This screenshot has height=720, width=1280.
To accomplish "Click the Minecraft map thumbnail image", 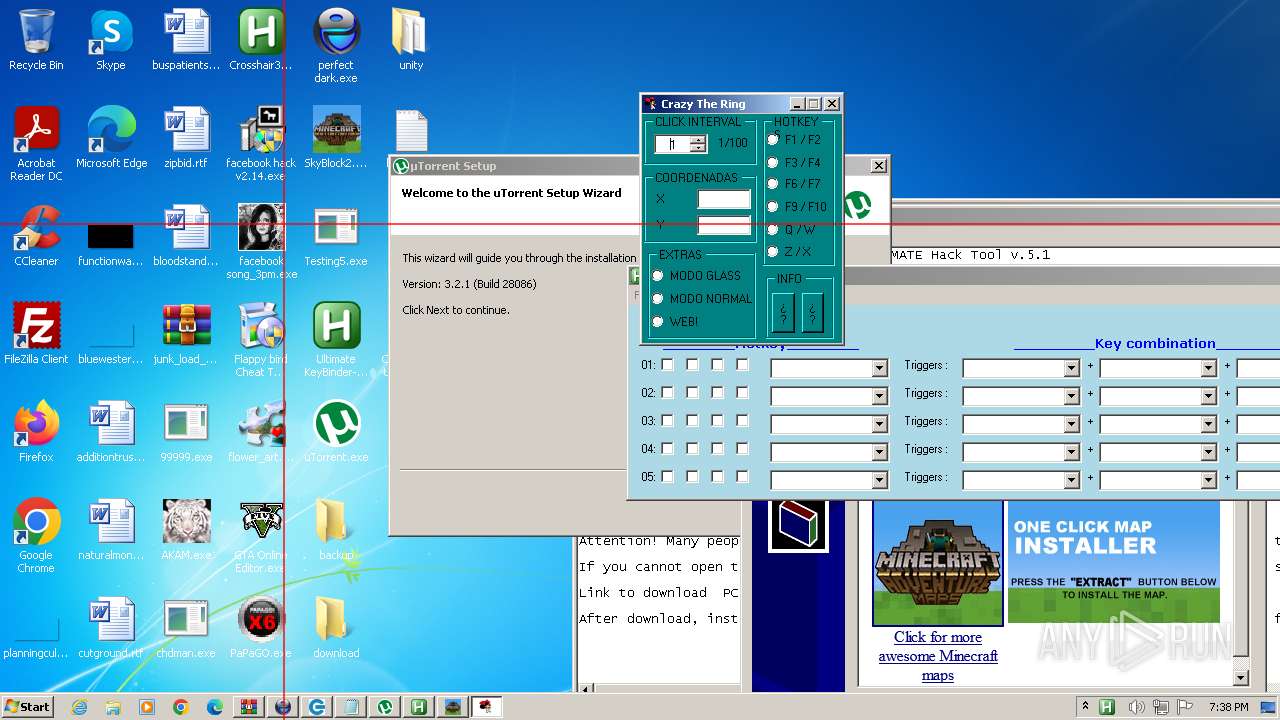I will [x=938, y=563].
